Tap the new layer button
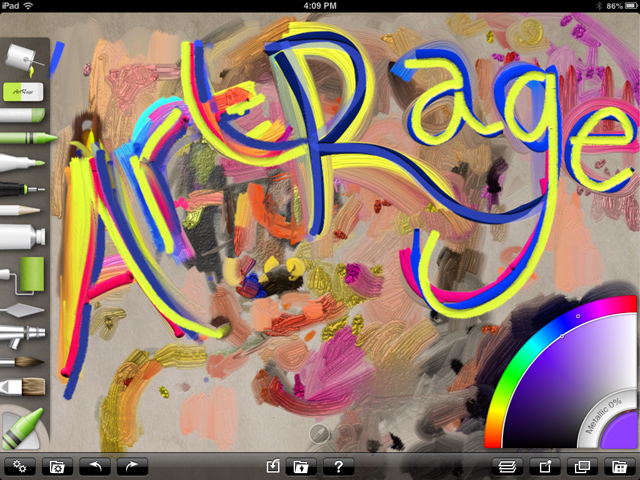Image resolution: width=640 pixels, height=480 pixels. click(544, 466)
